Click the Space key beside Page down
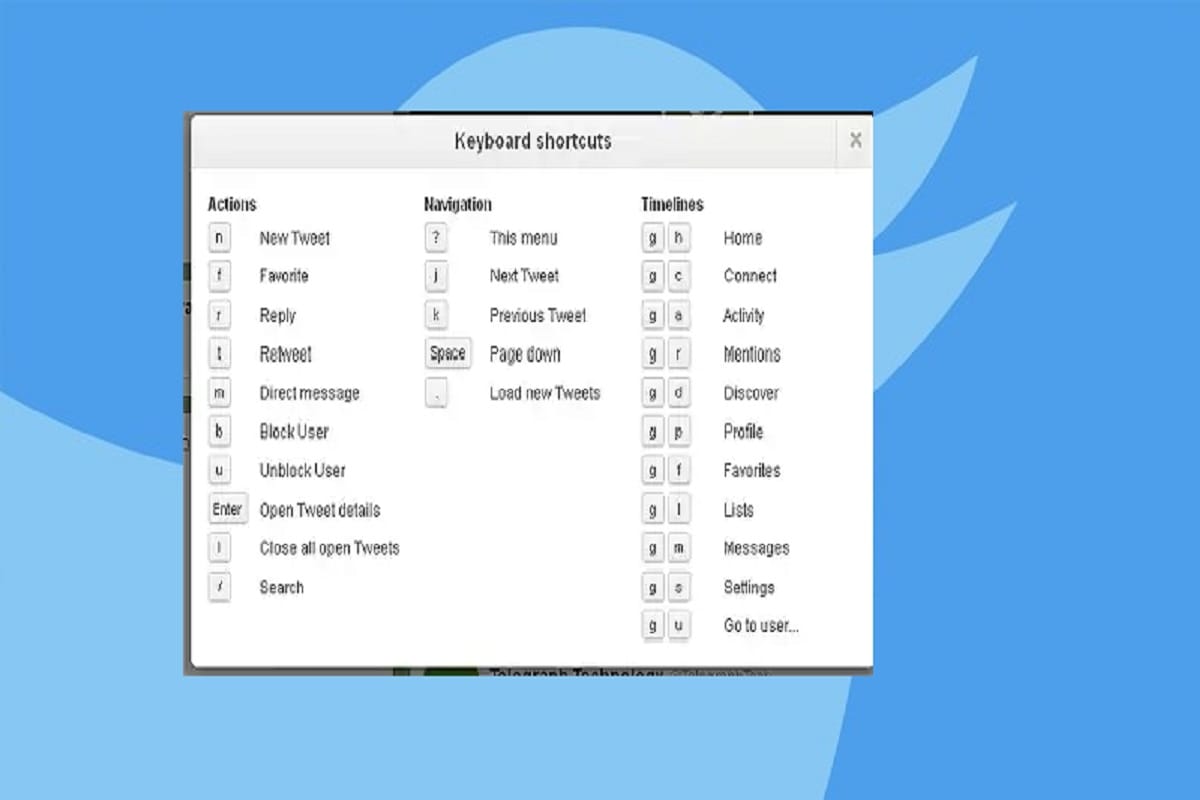 point(447,354)
